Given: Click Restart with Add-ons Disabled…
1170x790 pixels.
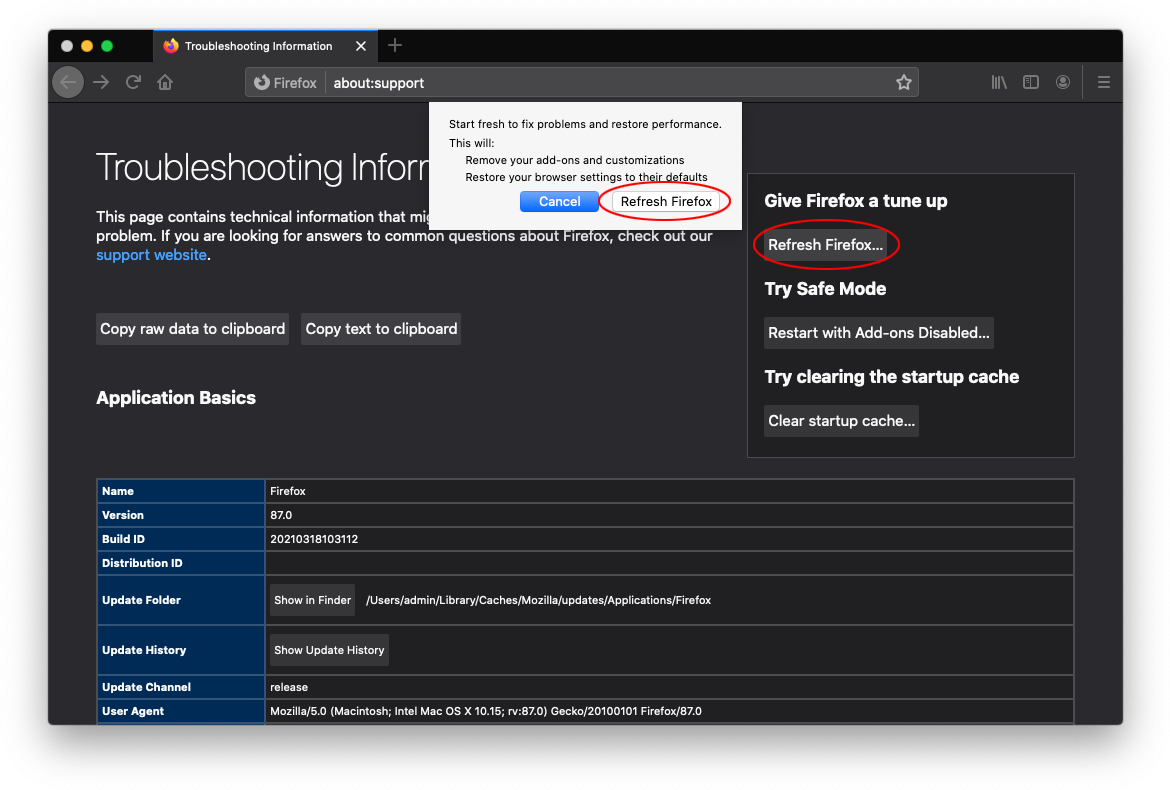Looking at the screenshot, I should pos(878,333).
